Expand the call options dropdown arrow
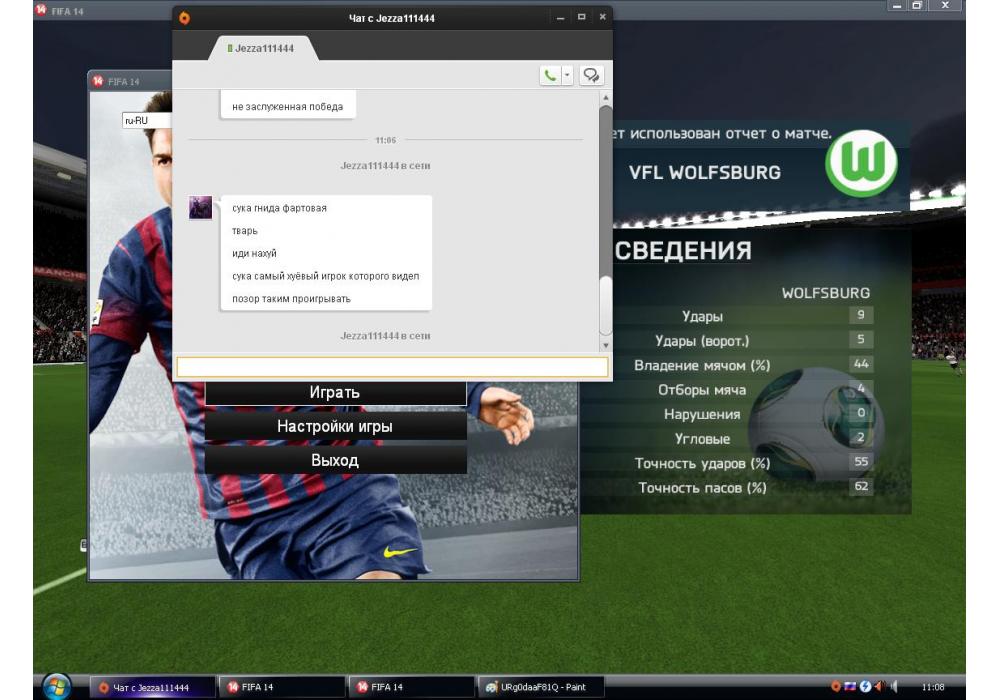1000x700 pixels. coord(566,75)
